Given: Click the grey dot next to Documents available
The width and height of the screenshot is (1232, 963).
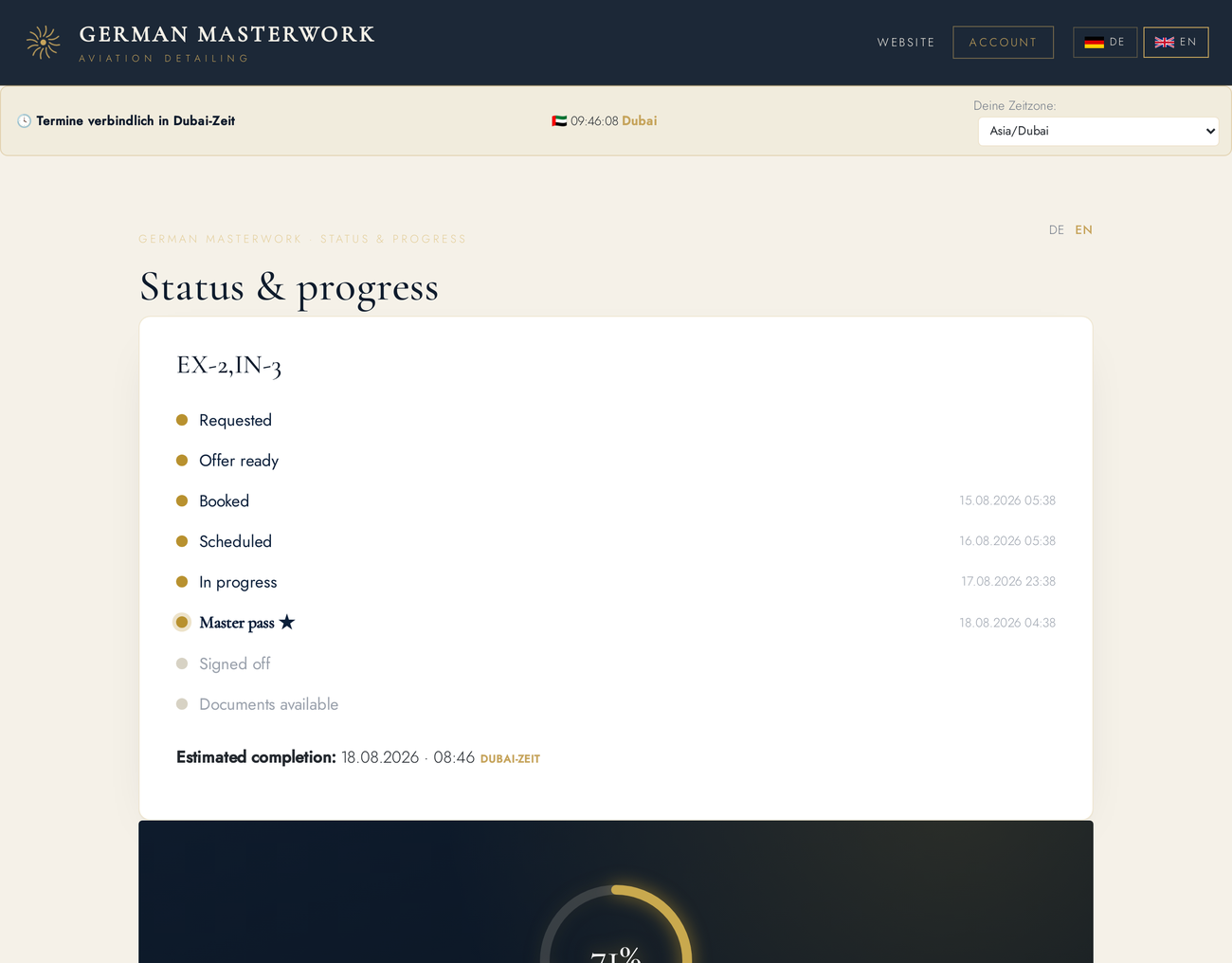Looking at the screenshot, I should pyautogui.click(x=182, y=704).
